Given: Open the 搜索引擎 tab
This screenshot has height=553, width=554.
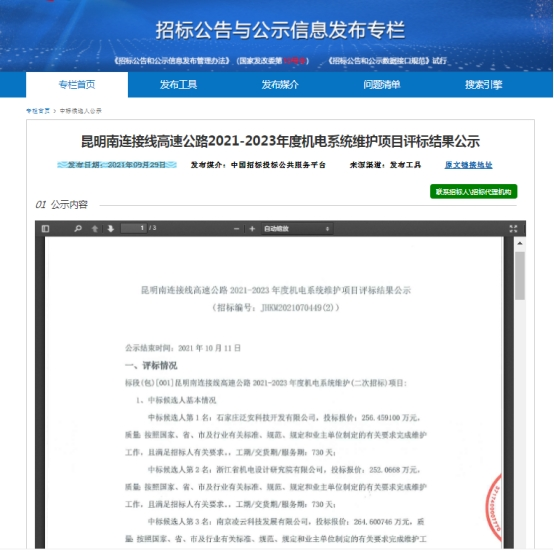Looking at the screenshot, I should (484, 84).
